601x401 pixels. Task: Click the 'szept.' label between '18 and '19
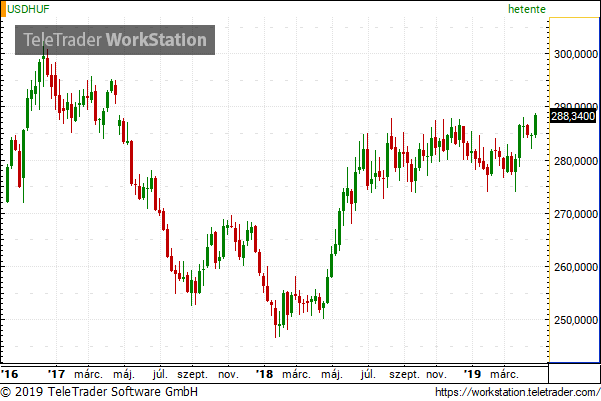(x=404, y=375)
